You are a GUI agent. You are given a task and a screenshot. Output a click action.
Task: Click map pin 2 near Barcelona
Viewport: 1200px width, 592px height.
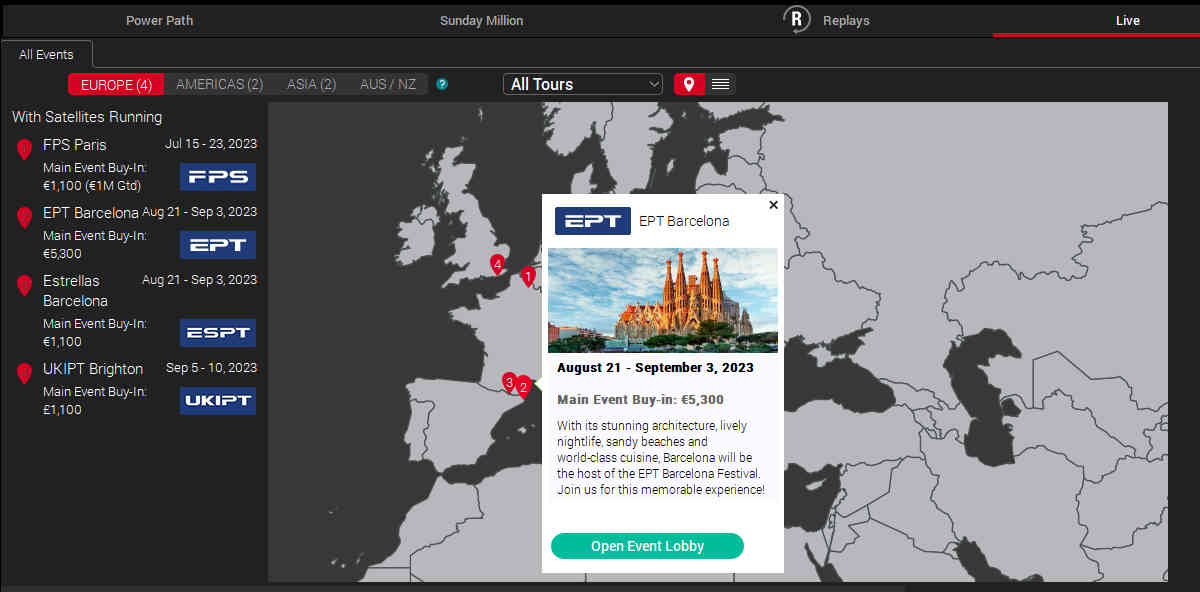pos(523,387)
